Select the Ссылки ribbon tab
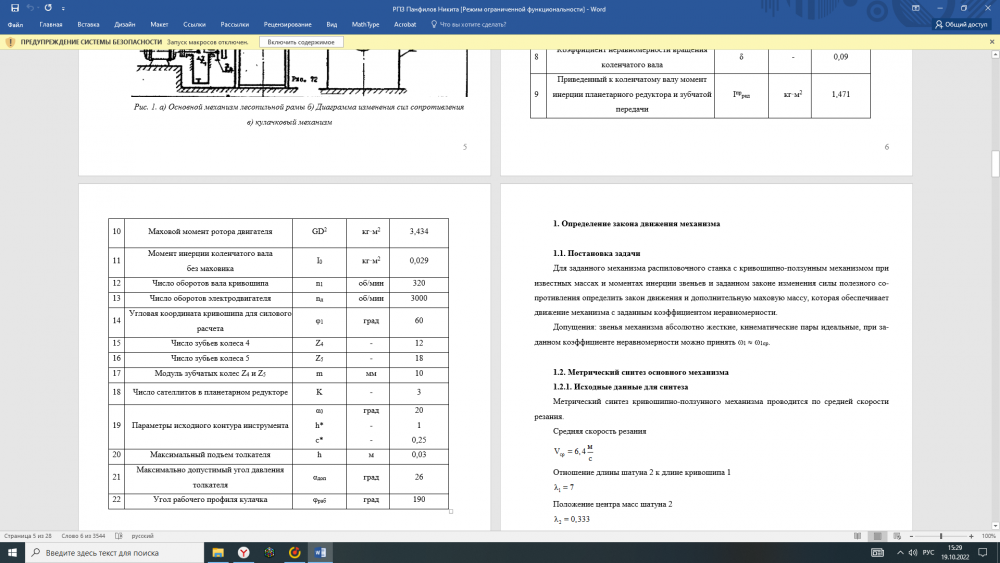This screenshot has width=1000, height=563. click(195, 24)
